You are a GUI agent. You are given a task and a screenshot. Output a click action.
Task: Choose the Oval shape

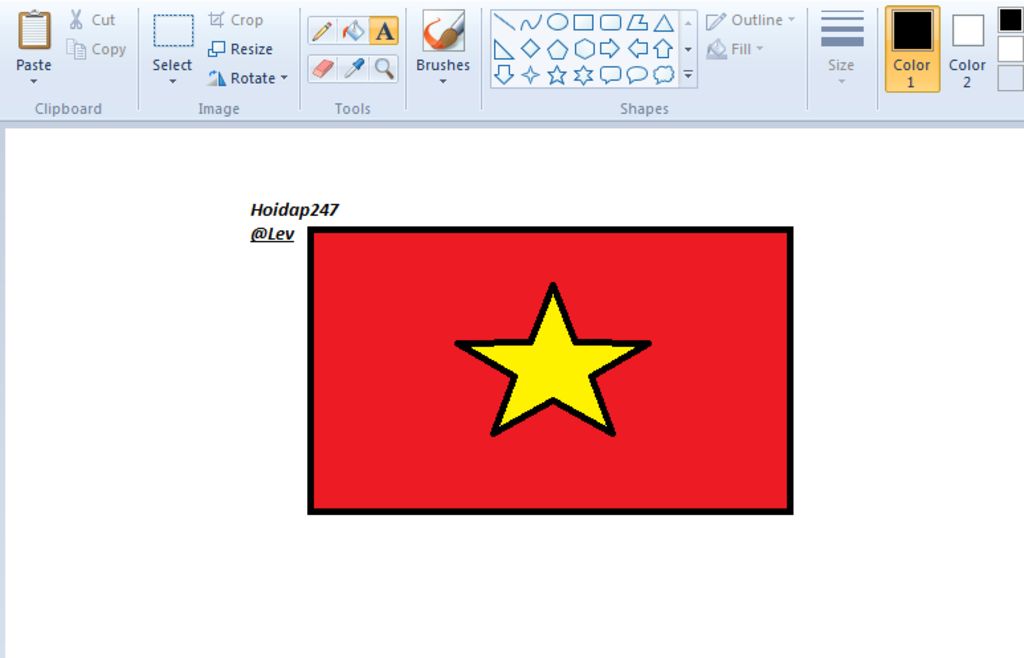pos(557,23)
